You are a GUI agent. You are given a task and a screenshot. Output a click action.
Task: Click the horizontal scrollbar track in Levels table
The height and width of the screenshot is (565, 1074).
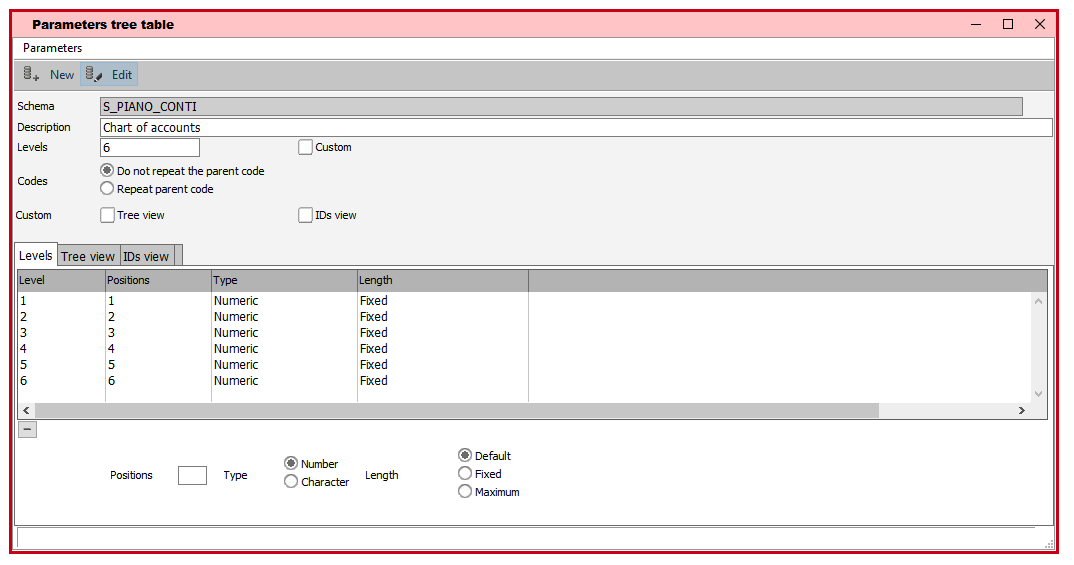(948, 410)
